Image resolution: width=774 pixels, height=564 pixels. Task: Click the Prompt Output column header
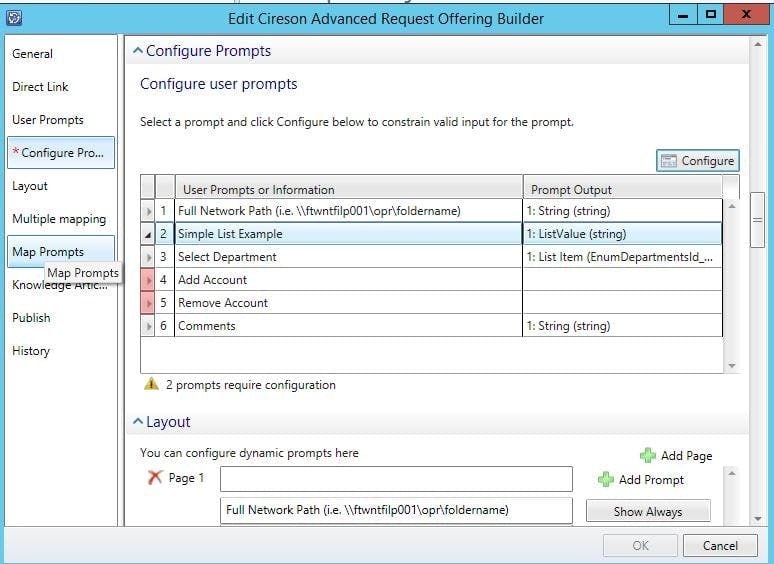tap(623, 189)
